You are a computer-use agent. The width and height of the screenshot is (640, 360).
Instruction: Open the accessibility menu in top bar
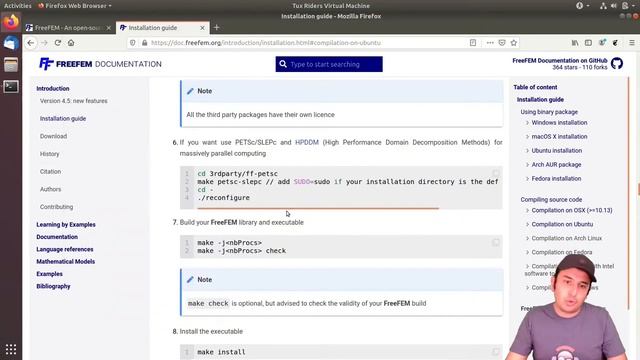click(582, 6)
